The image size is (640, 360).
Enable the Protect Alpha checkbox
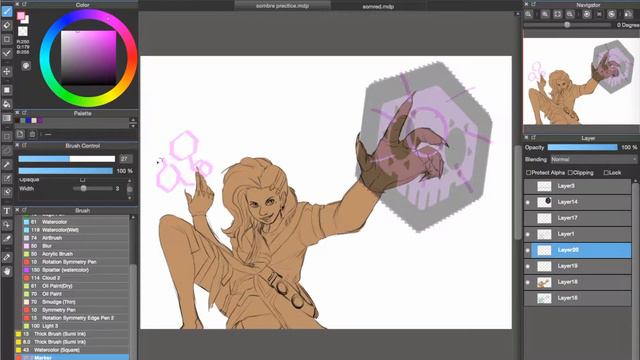tap(529, 173)
